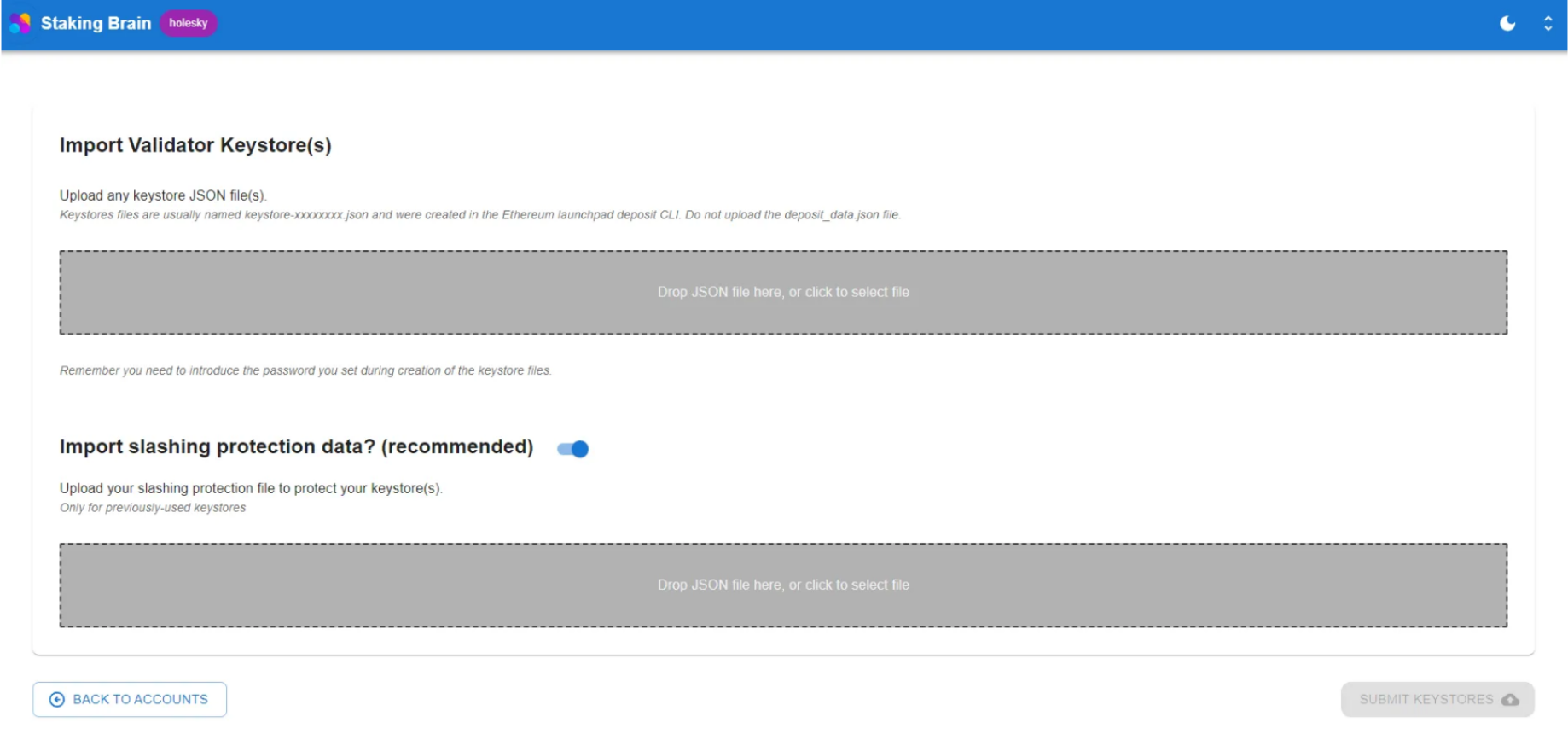Viewport: 1568px width, 734px height.
Task: Click the 'Only for previously-used keystores' note
Action: (153, 508)
